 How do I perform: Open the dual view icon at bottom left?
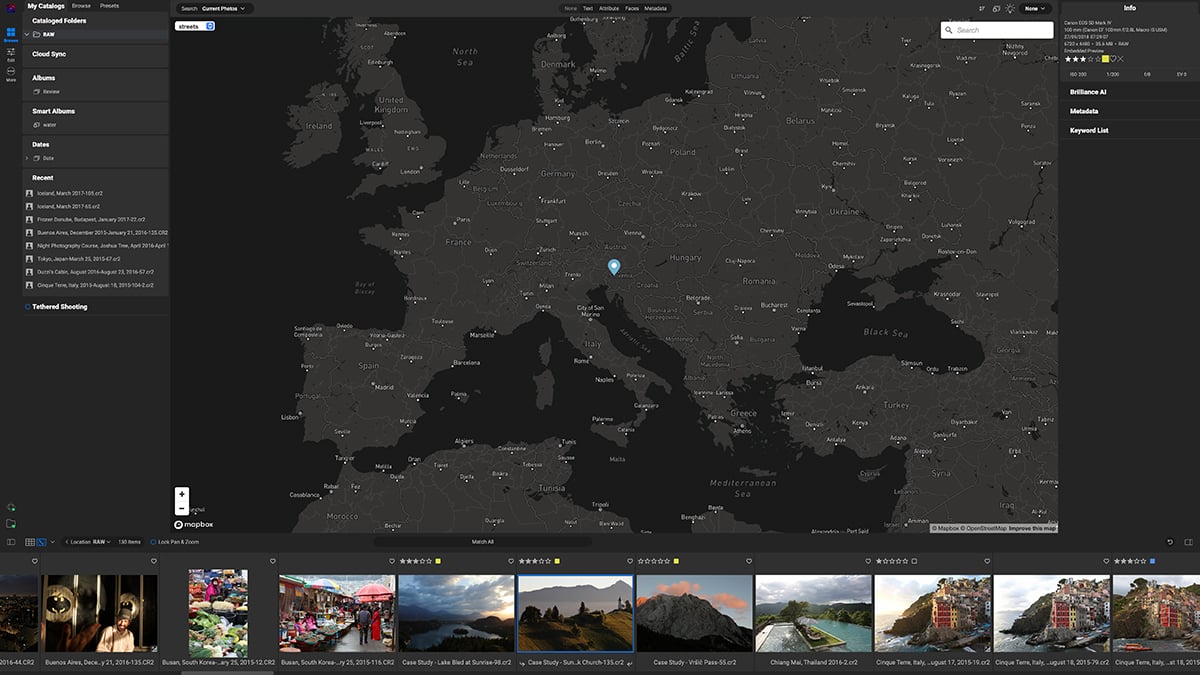pos(10,542)
